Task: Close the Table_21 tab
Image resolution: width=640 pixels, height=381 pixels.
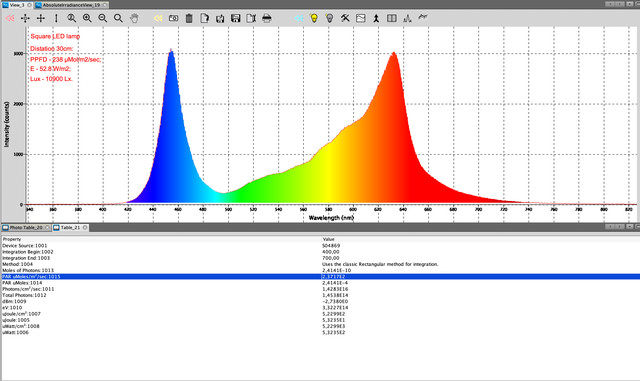Action: pos(85,227)
